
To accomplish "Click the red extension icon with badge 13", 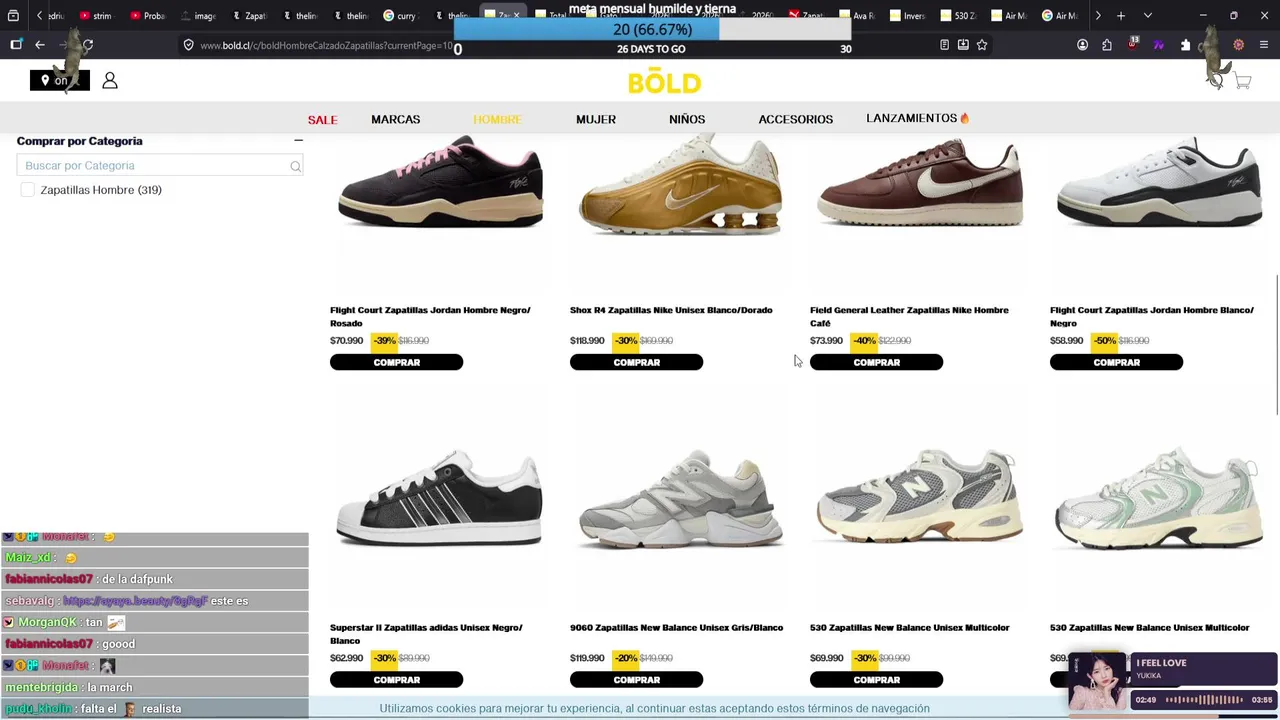I will (1133, 44).
